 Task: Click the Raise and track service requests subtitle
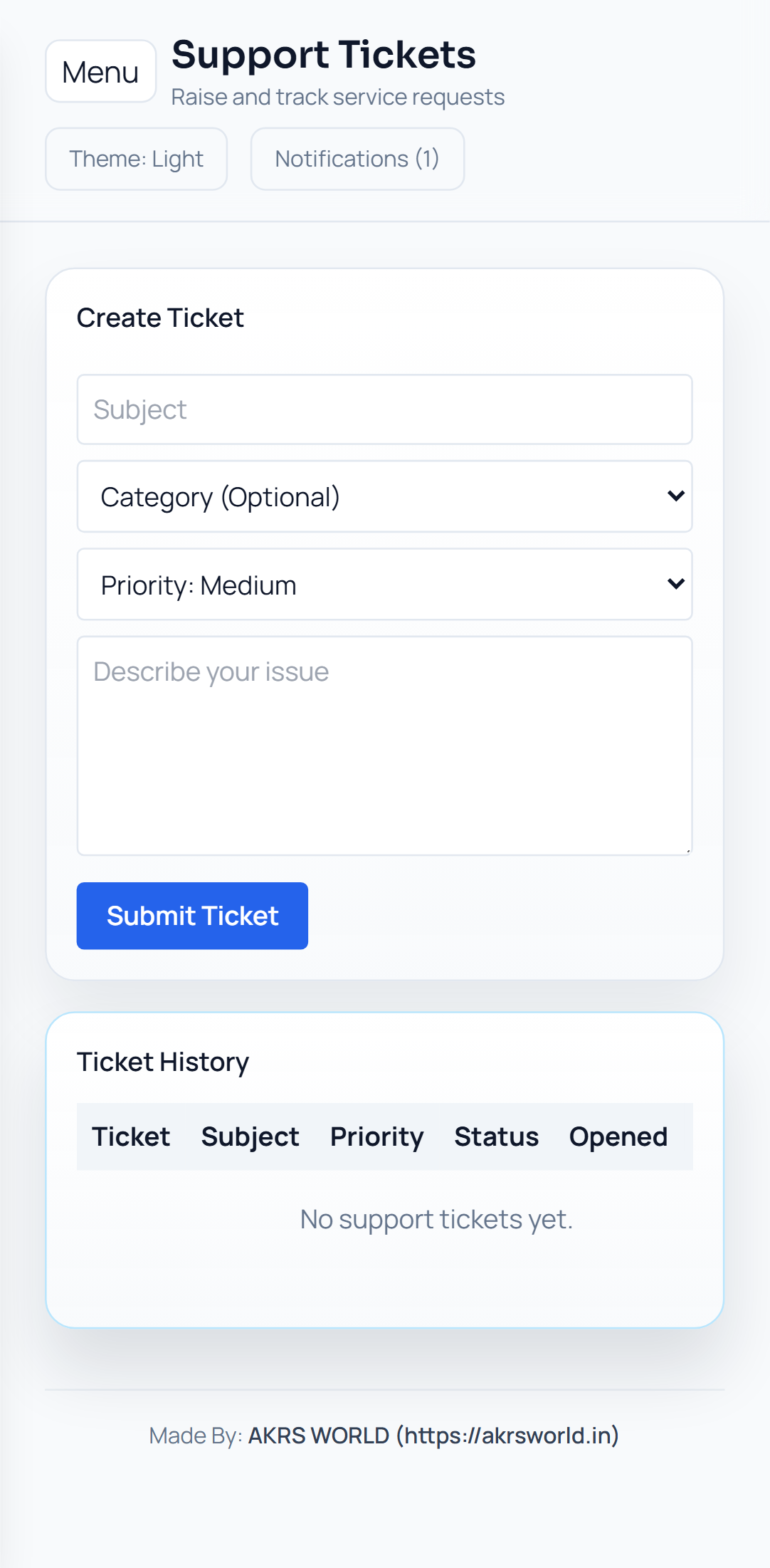click(338, 97)
